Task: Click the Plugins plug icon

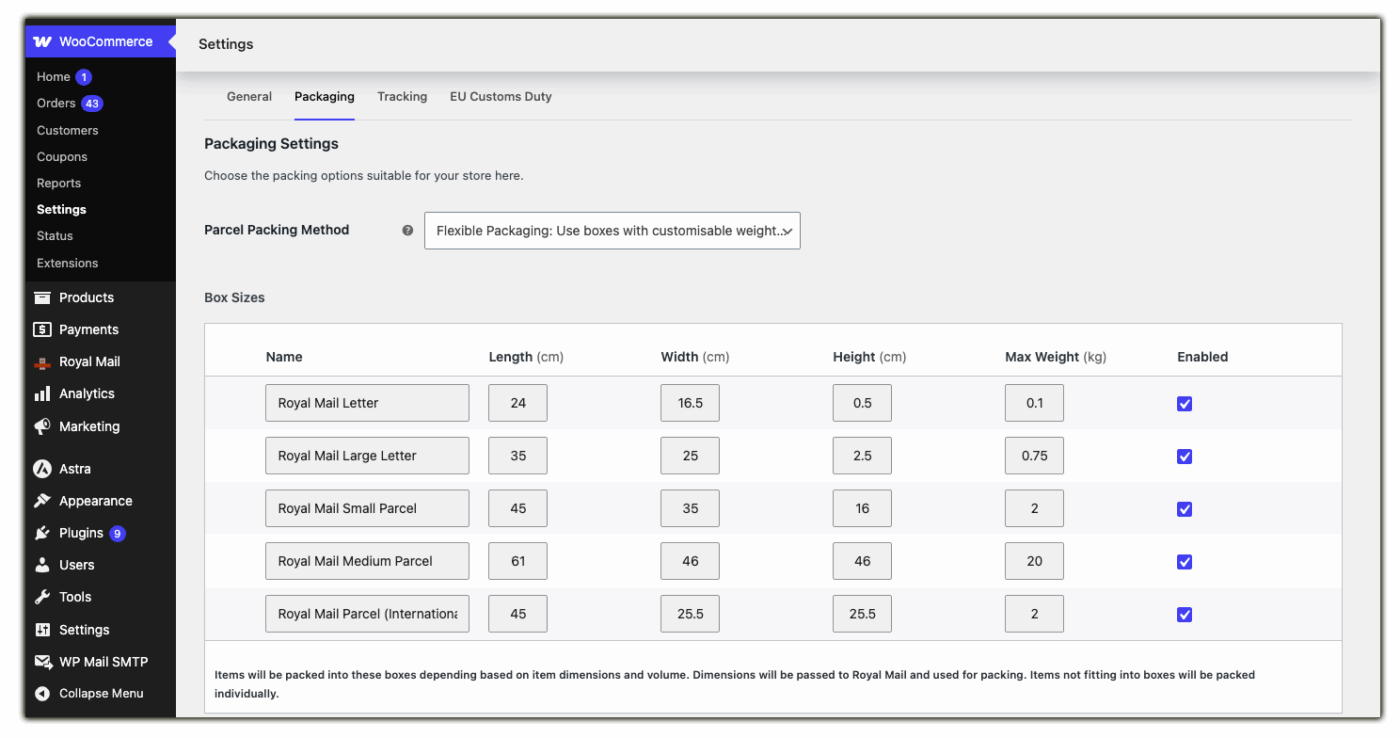Action: coord(42,533)
